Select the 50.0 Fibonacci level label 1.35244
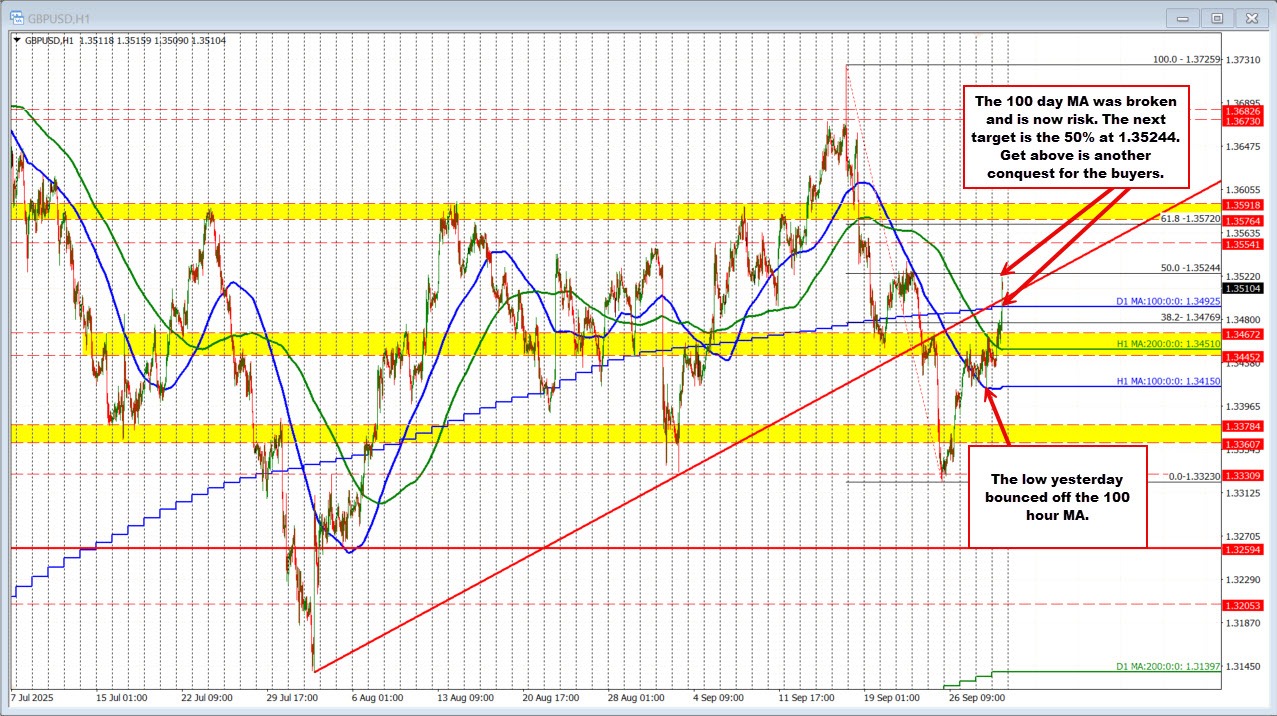This screenshot has width=1277, height=716. tap(1189, 268)
